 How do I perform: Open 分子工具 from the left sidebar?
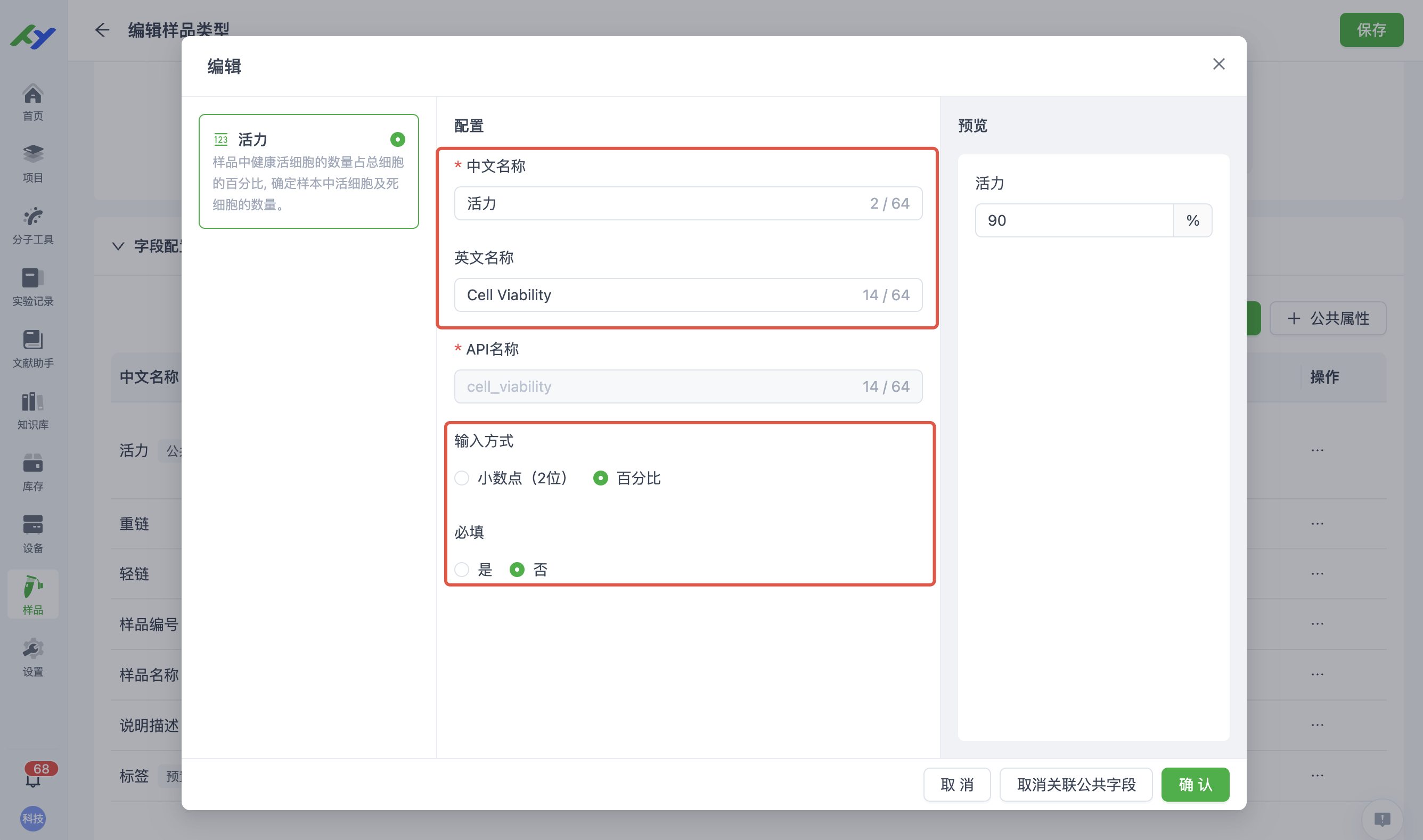point(32,225)
